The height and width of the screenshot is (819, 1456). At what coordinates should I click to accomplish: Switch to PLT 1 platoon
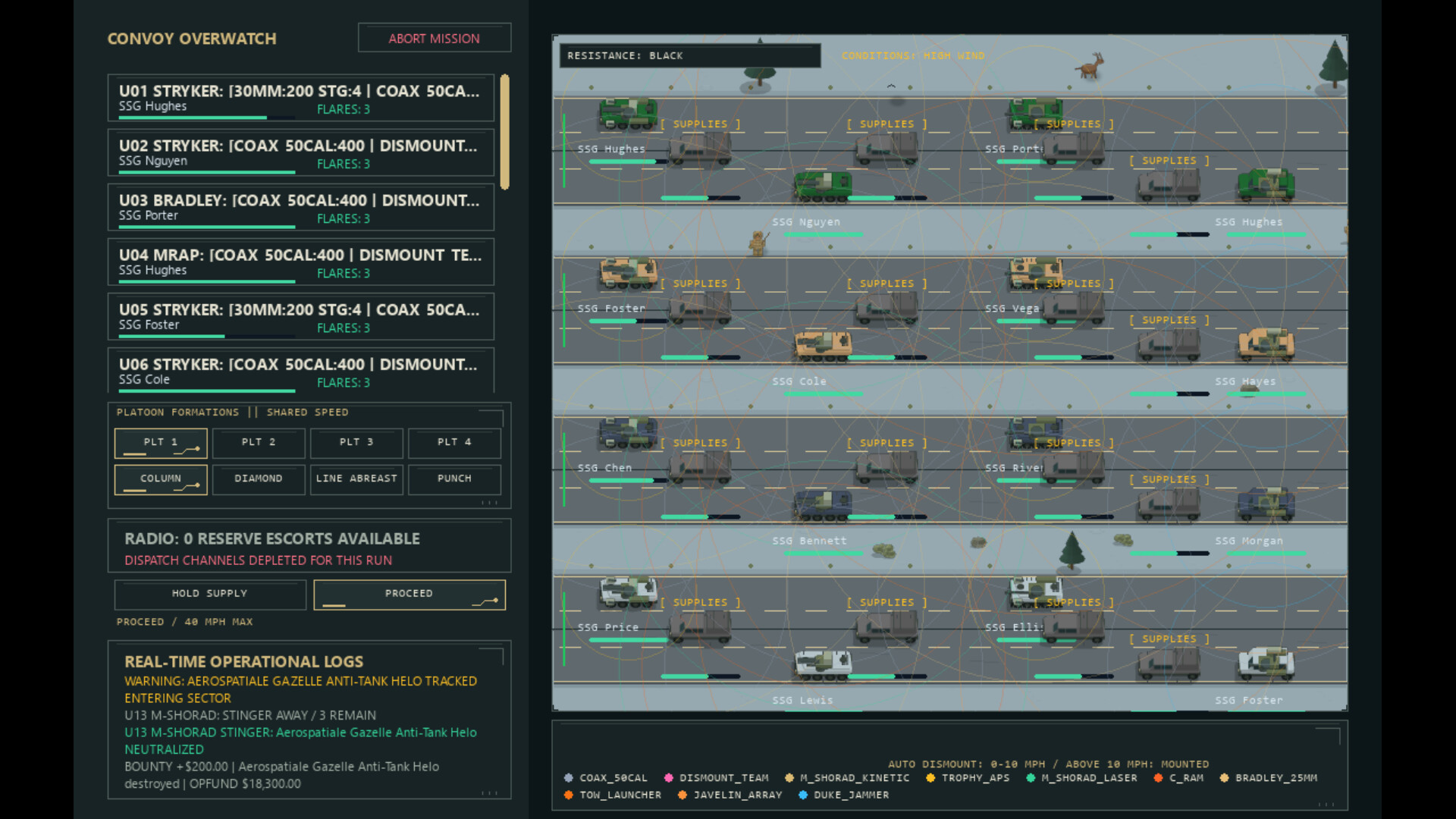pos(161,443)
